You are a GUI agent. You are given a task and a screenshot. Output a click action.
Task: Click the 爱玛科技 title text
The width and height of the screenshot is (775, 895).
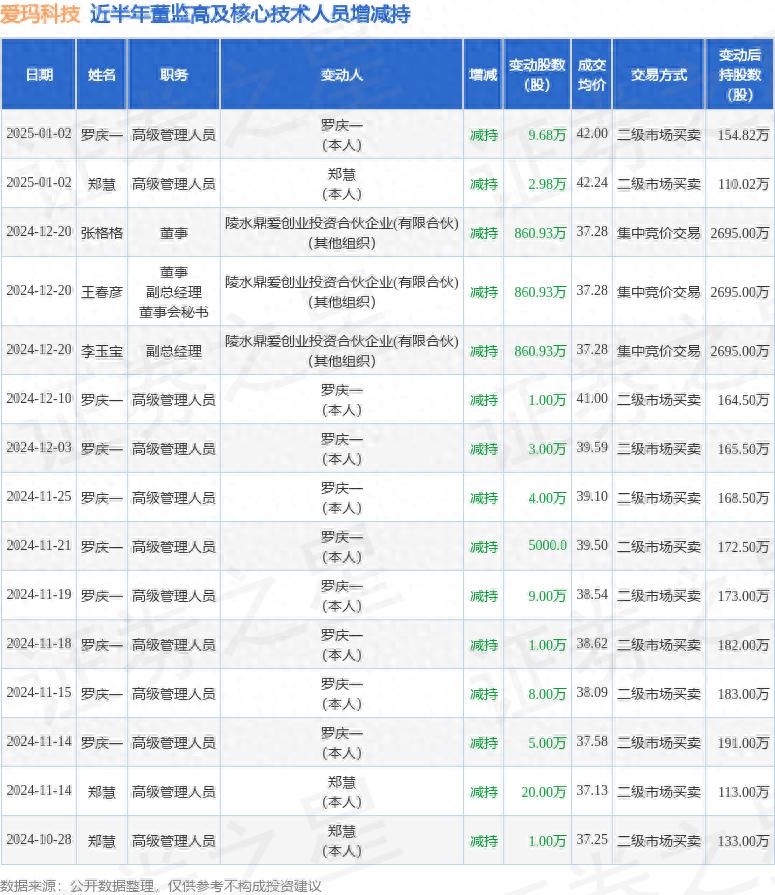click(40, 14)
